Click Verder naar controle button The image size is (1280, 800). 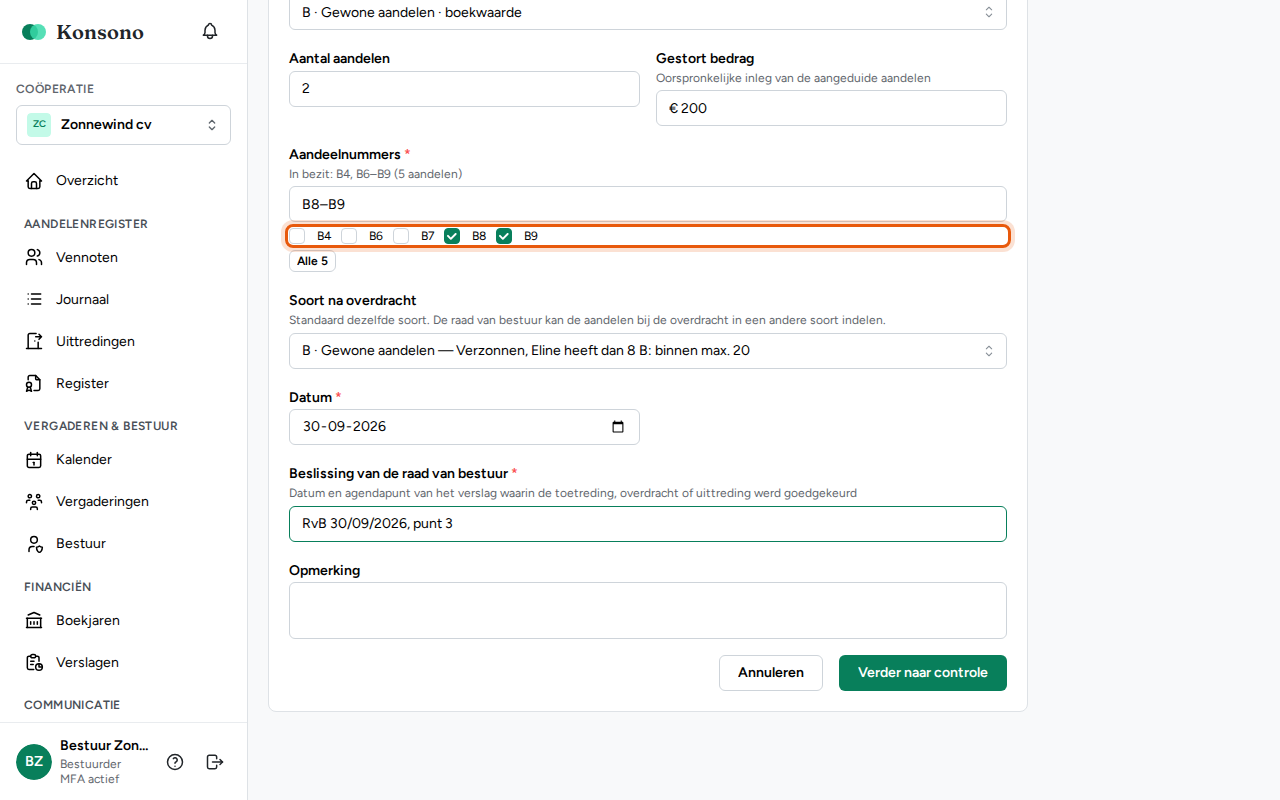[x=923, y=673]
